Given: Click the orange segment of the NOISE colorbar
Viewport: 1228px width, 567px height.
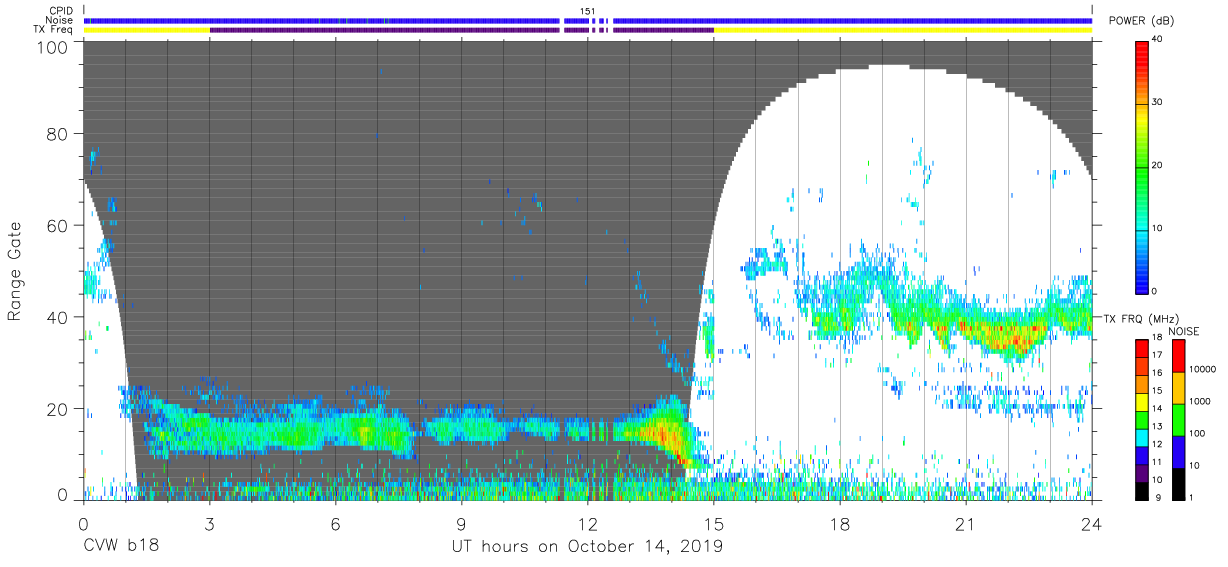Looking at the screenshot, I should pos(1178,388).
